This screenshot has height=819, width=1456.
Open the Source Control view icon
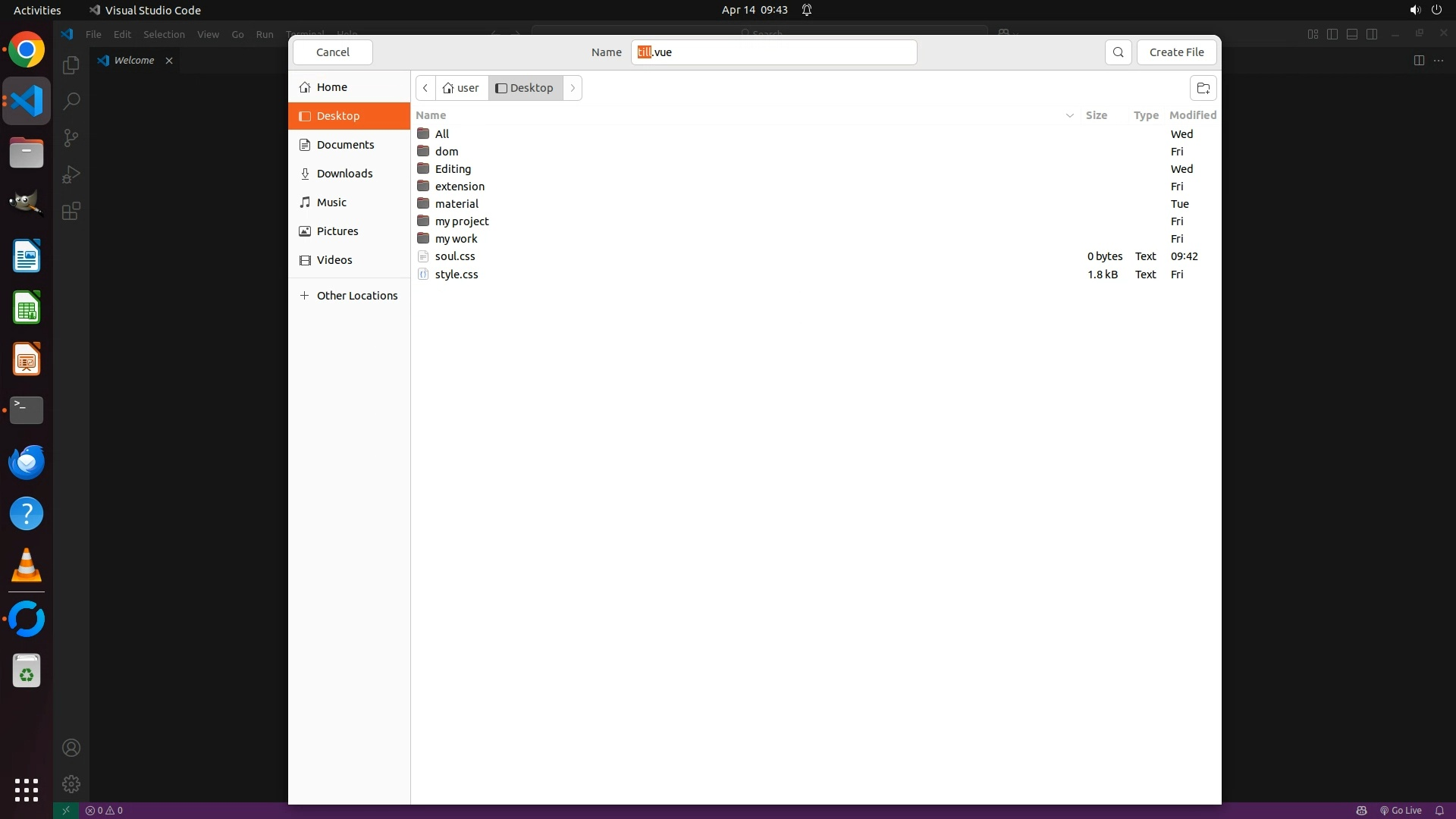pos(71,138)
